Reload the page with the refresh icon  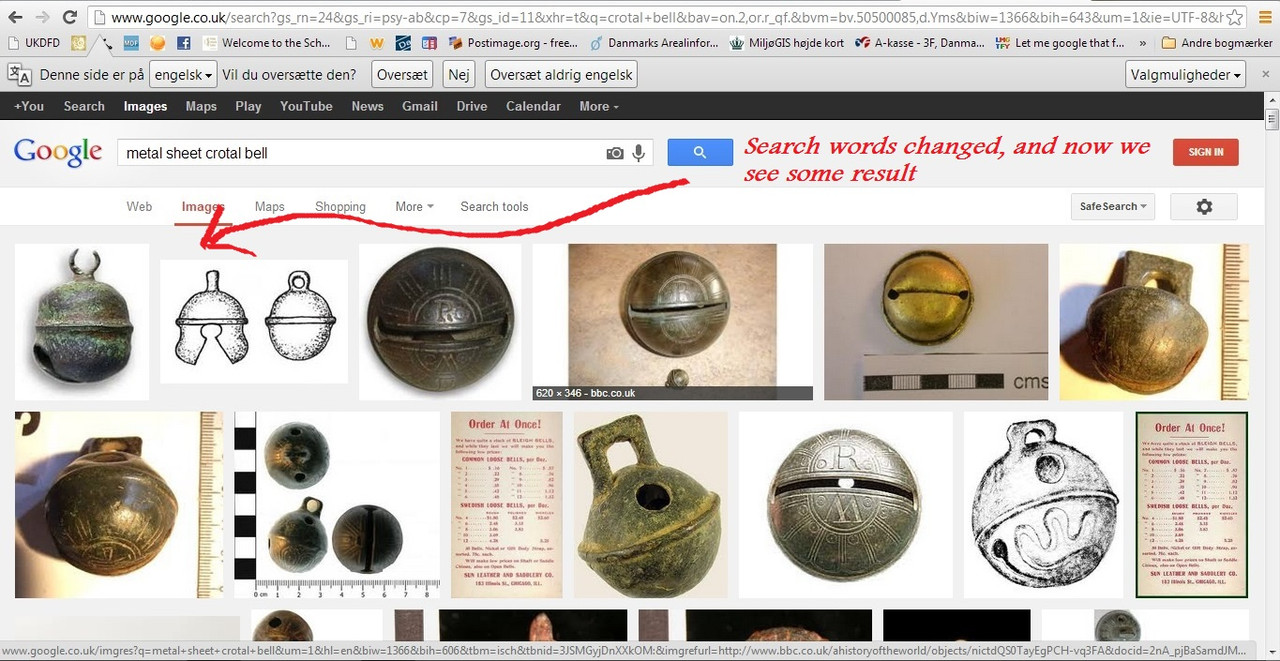69,17
